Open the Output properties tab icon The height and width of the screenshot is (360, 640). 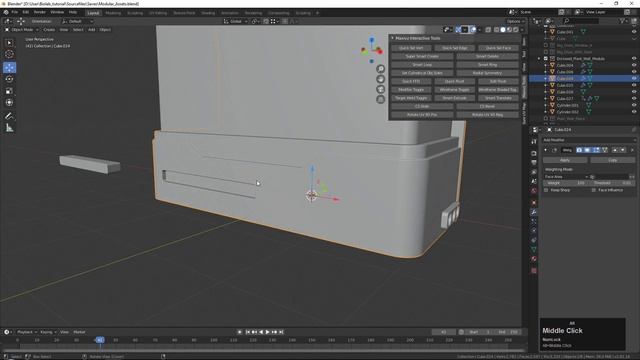click(534, 162)
